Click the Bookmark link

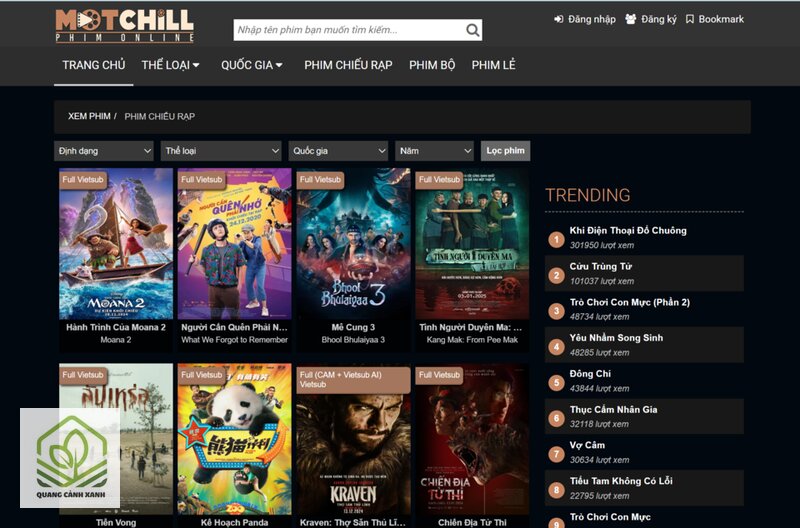coord(721,19)
